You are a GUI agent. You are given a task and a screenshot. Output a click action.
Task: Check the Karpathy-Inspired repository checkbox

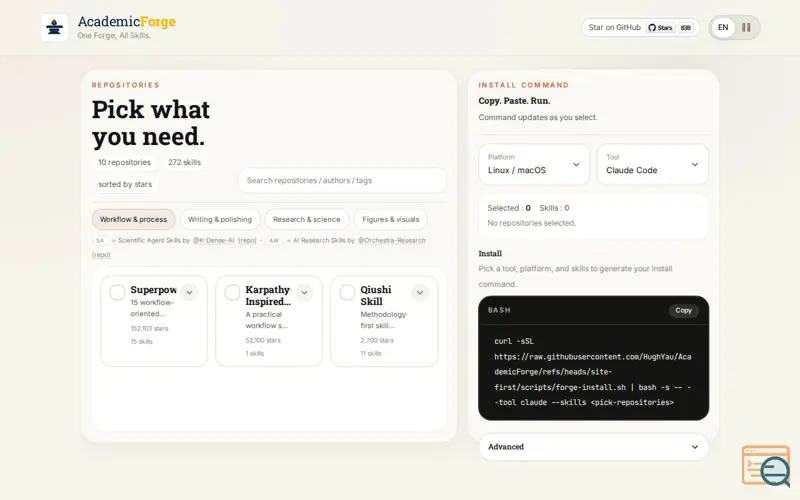pyautogui.click(x=232, y=292)
